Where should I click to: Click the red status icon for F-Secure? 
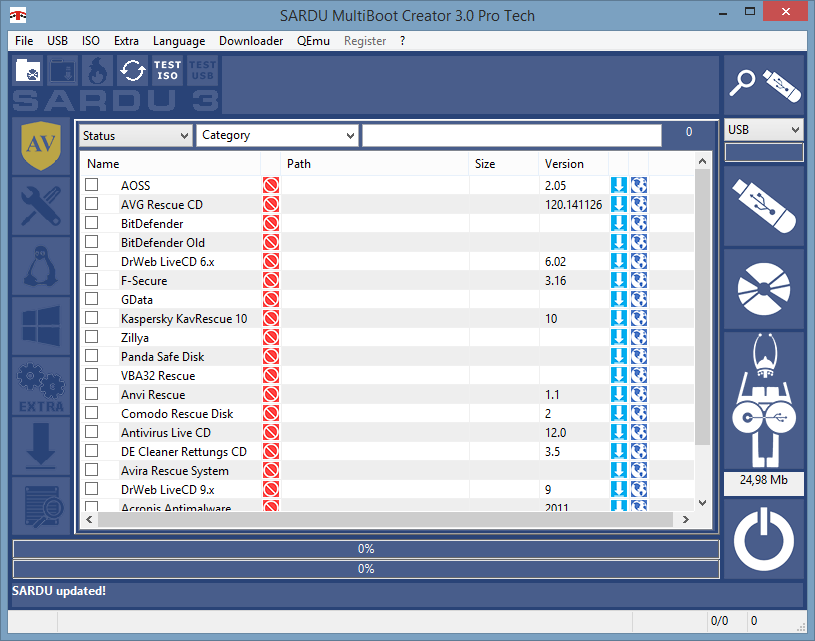[271, 281]
